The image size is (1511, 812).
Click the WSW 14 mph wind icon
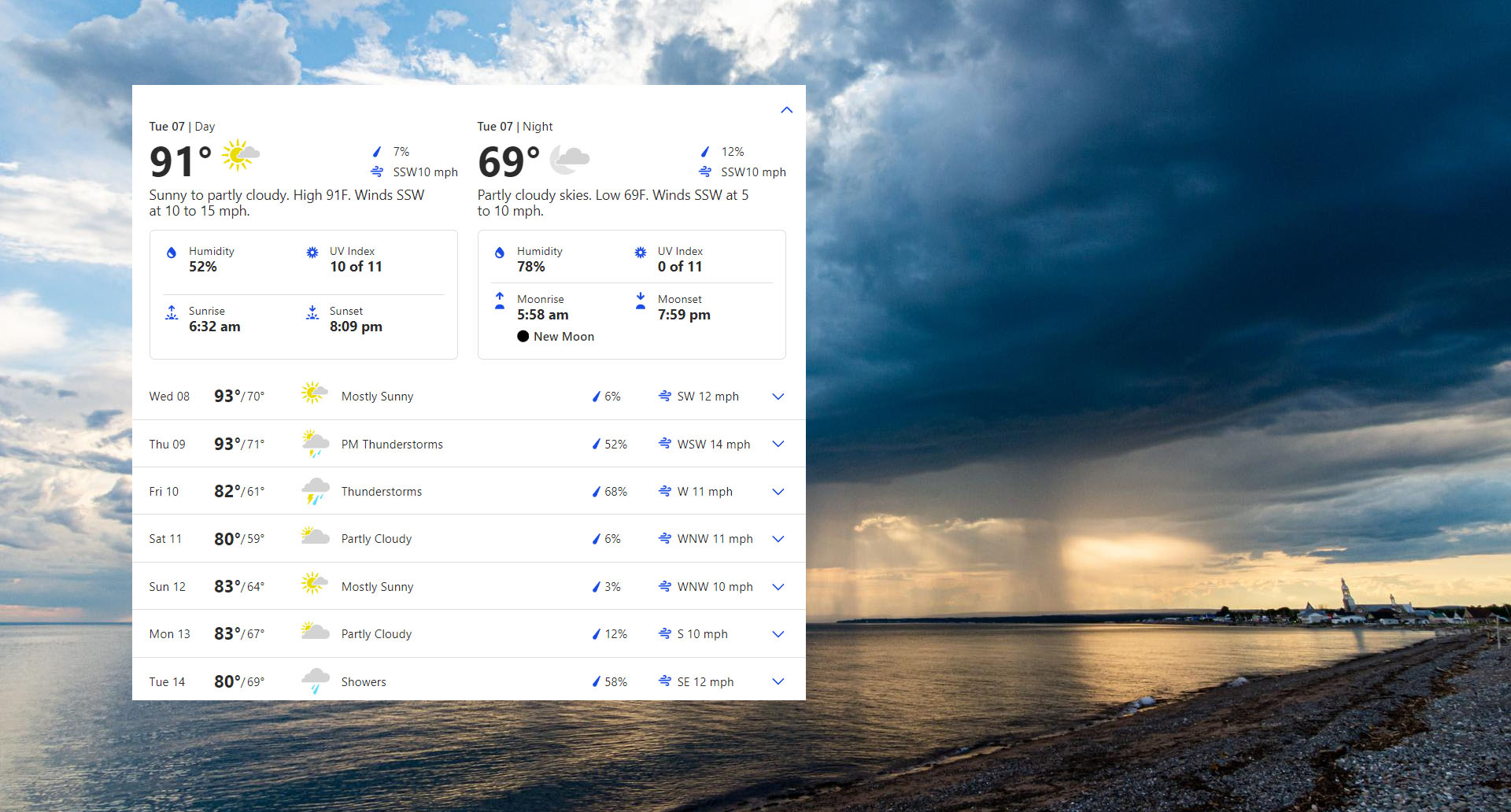(x=665, y=444)
